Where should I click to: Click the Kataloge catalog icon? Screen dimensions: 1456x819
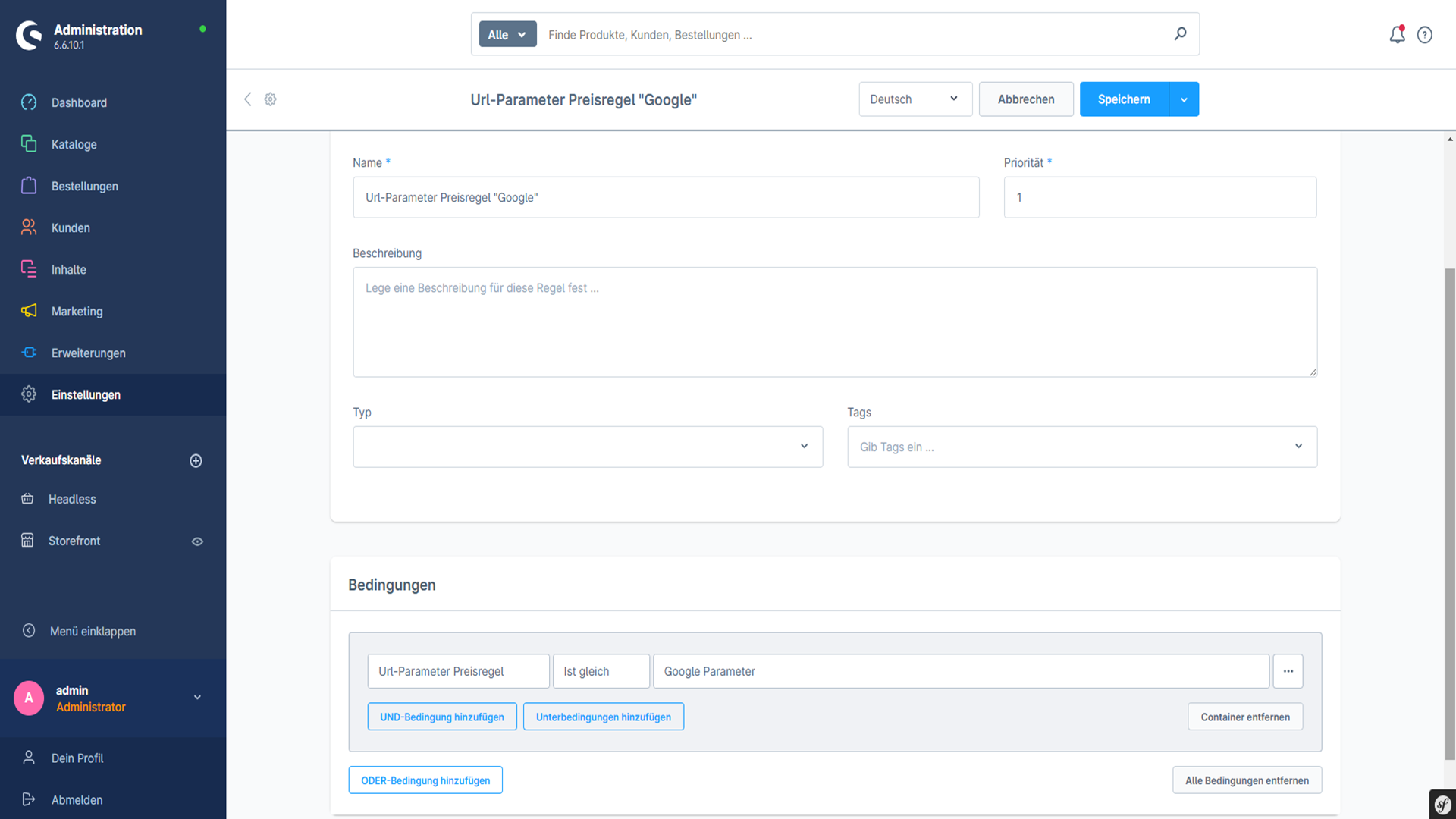tap(29, 144)
